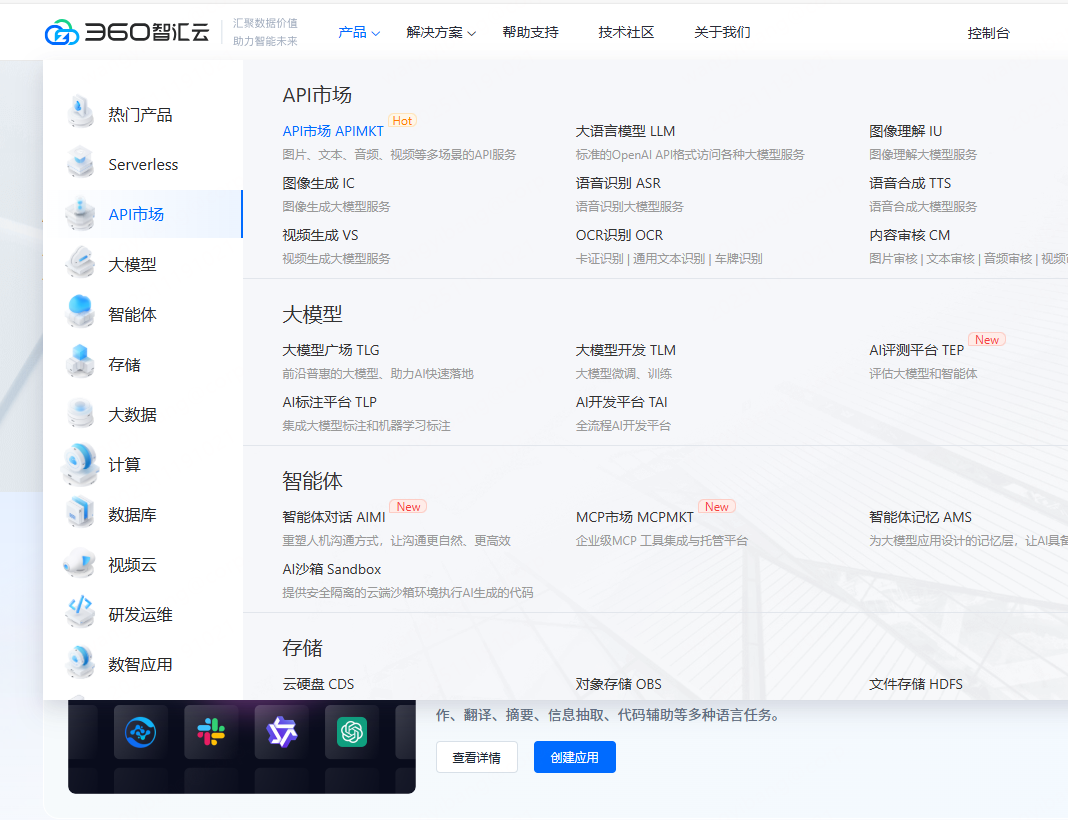Click the 360智汇云 logo icon

tap(62, 32)
